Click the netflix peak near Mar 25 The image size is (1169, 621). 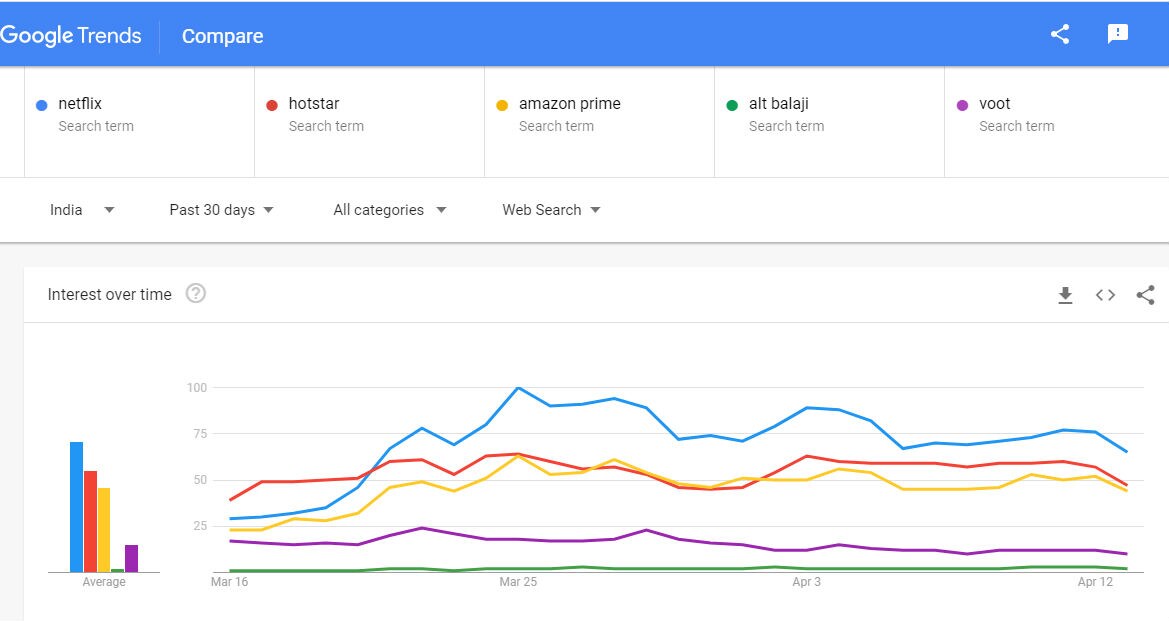point(518,388)
